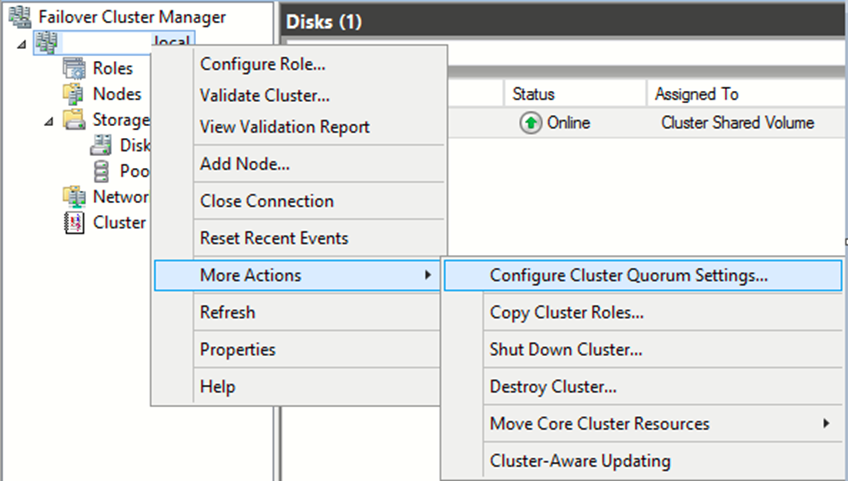The image size is (848, 481).
Task: Select Close Connection menu item
Action: [267, 201]
